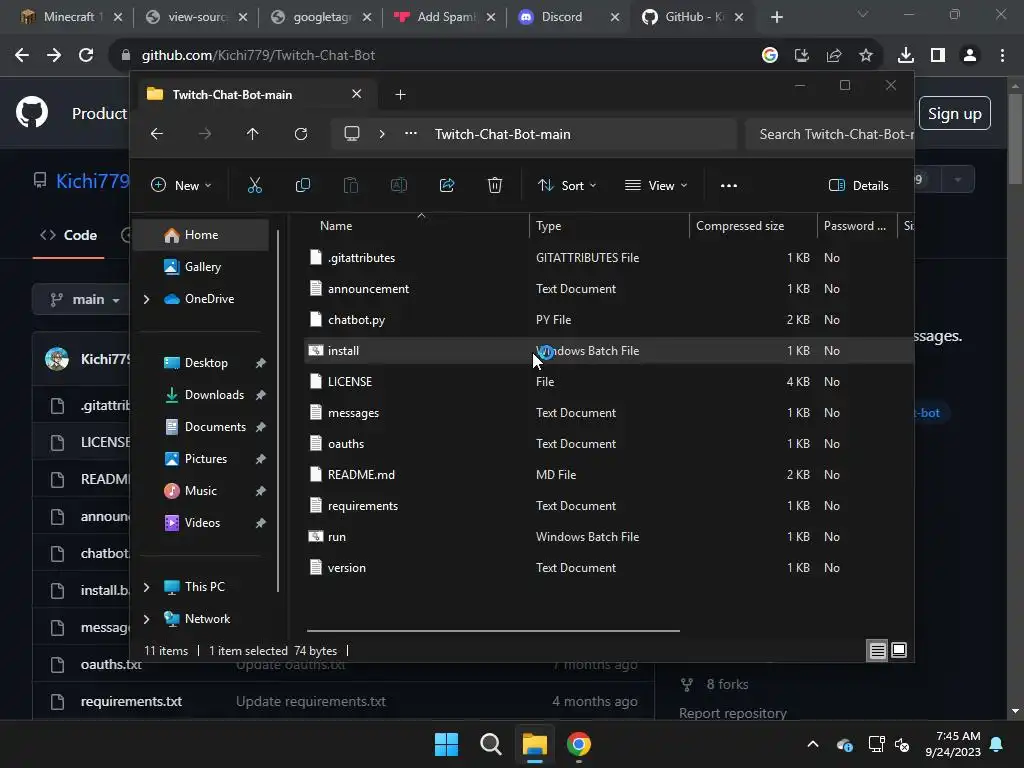Open the New dropdown

click(181, 185)
